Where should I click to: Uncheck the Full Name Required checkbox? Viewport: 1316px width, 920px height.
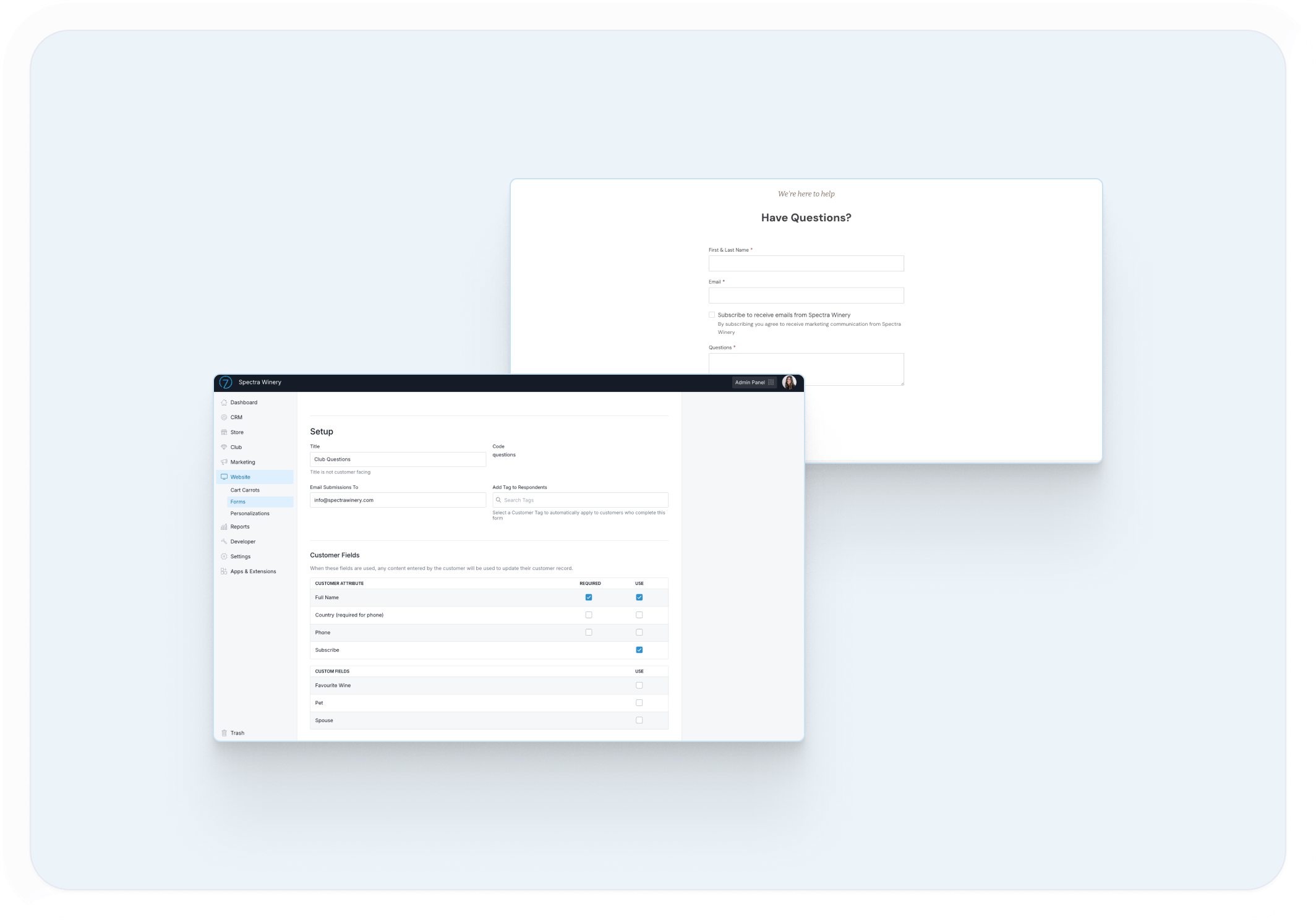[x=589, y=597]
